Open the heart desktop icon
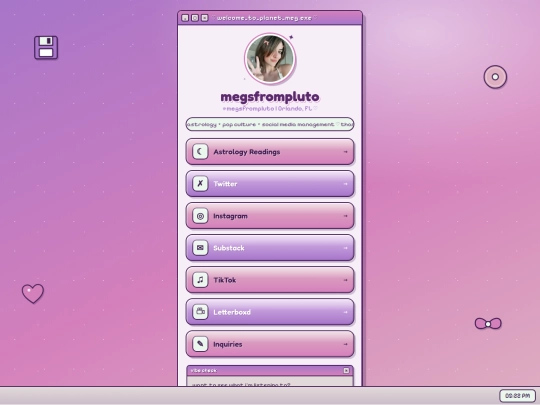This screenshot has height=405, width=540. pos(33,293)
